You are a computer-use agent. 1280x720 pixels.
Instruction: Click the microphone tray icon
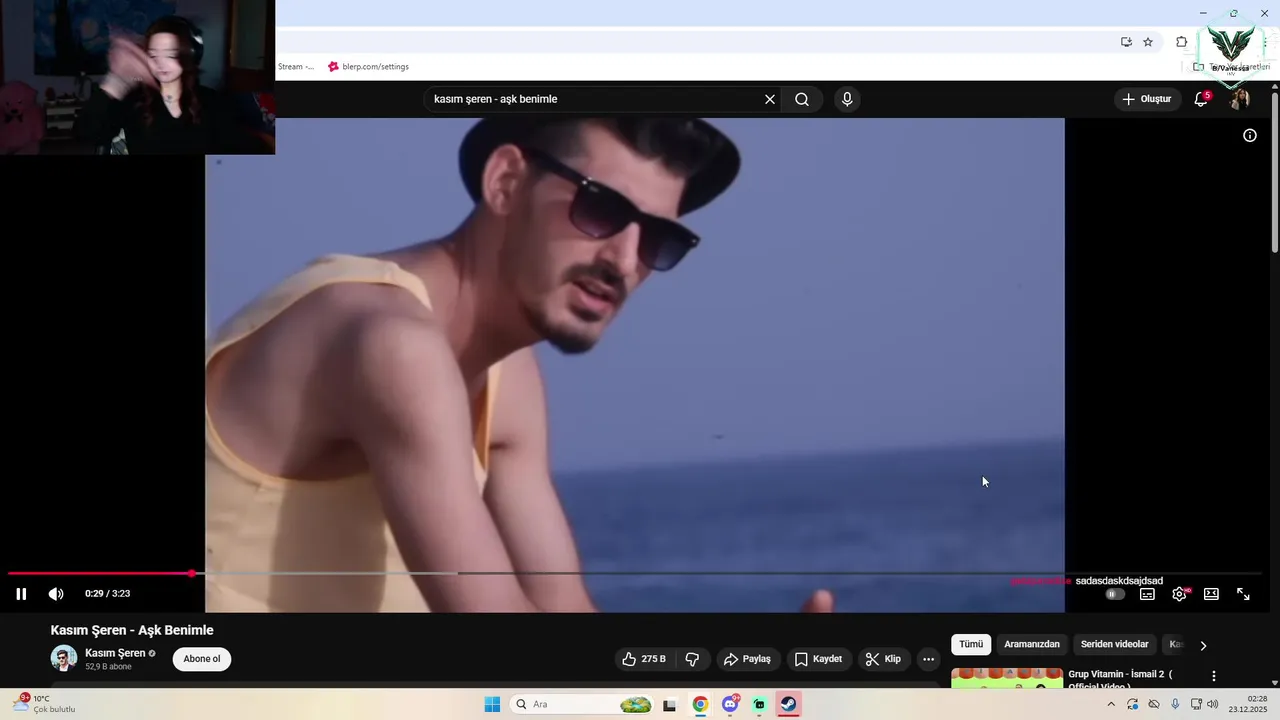tap(1175, 704)
